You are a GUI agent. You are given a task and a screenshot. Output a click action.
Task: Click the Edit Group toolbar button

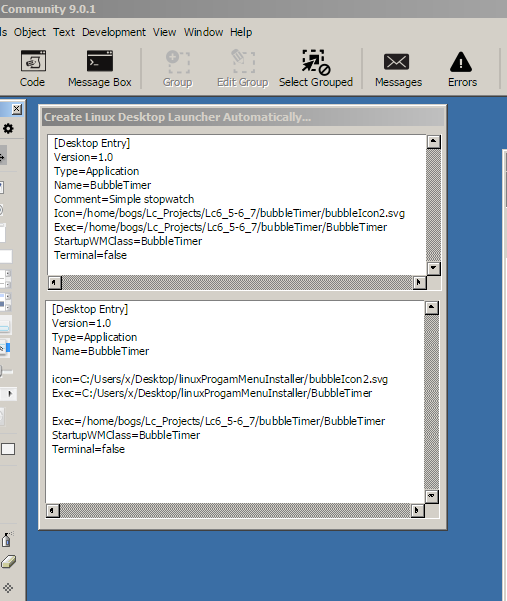(x=243, y=69)
